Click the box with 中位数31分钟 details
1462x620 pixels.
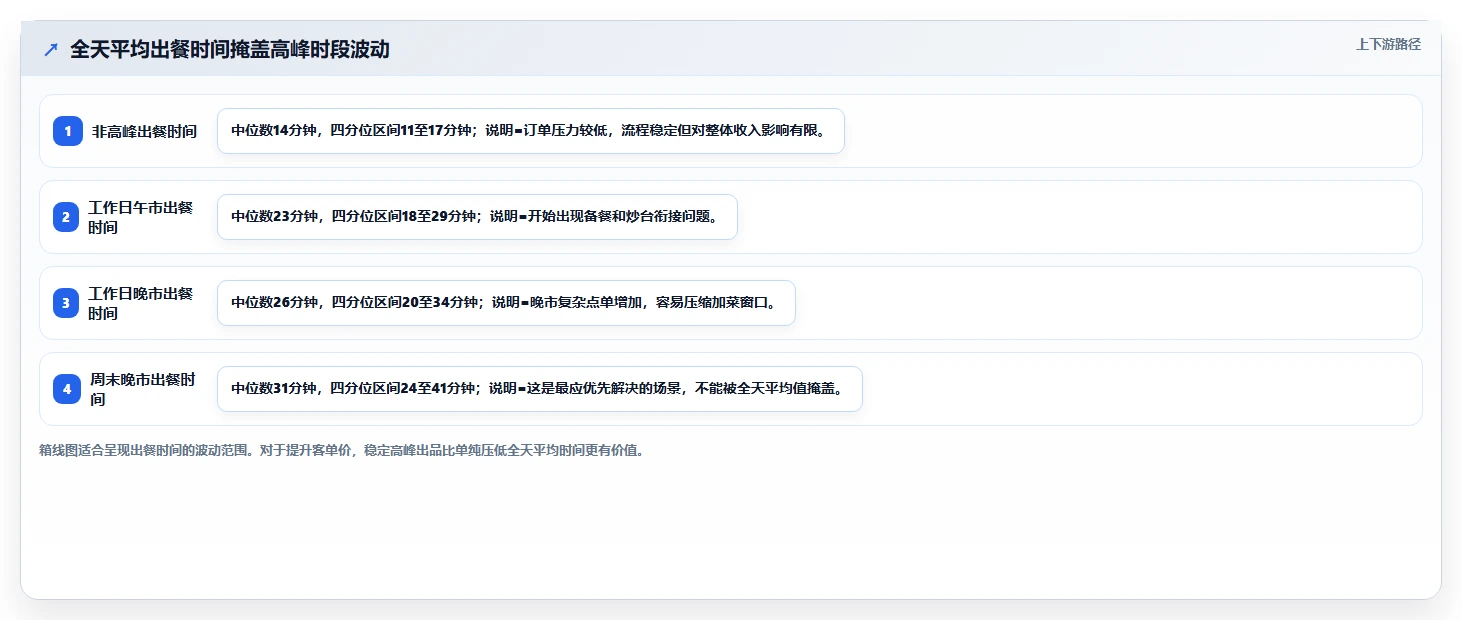pyautogui.click(x=539, y=389)
